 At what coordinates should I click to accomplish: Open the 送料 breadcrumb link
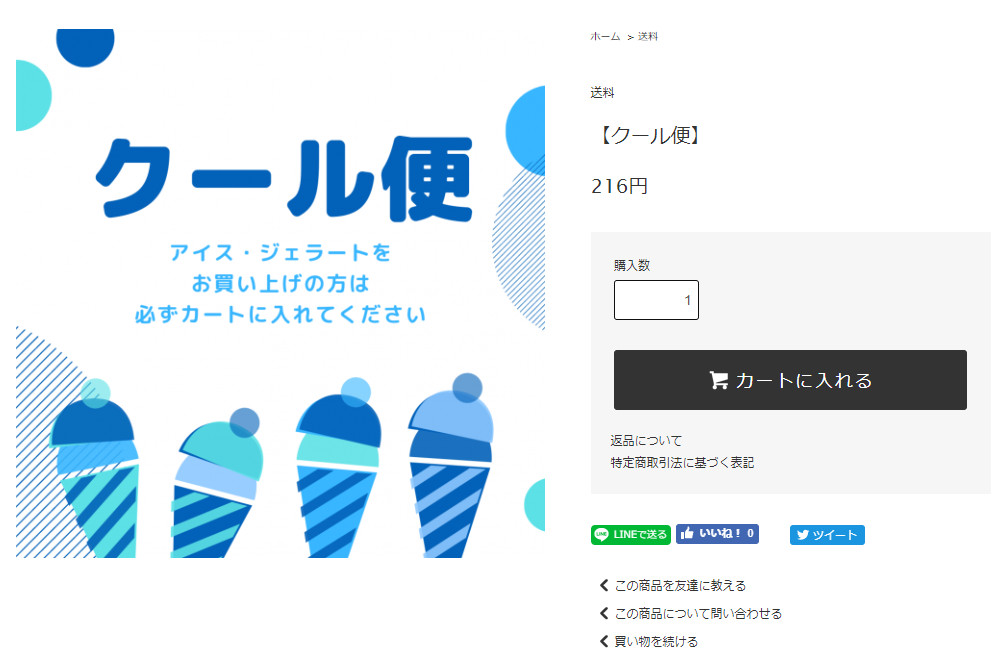pos(647,37)
